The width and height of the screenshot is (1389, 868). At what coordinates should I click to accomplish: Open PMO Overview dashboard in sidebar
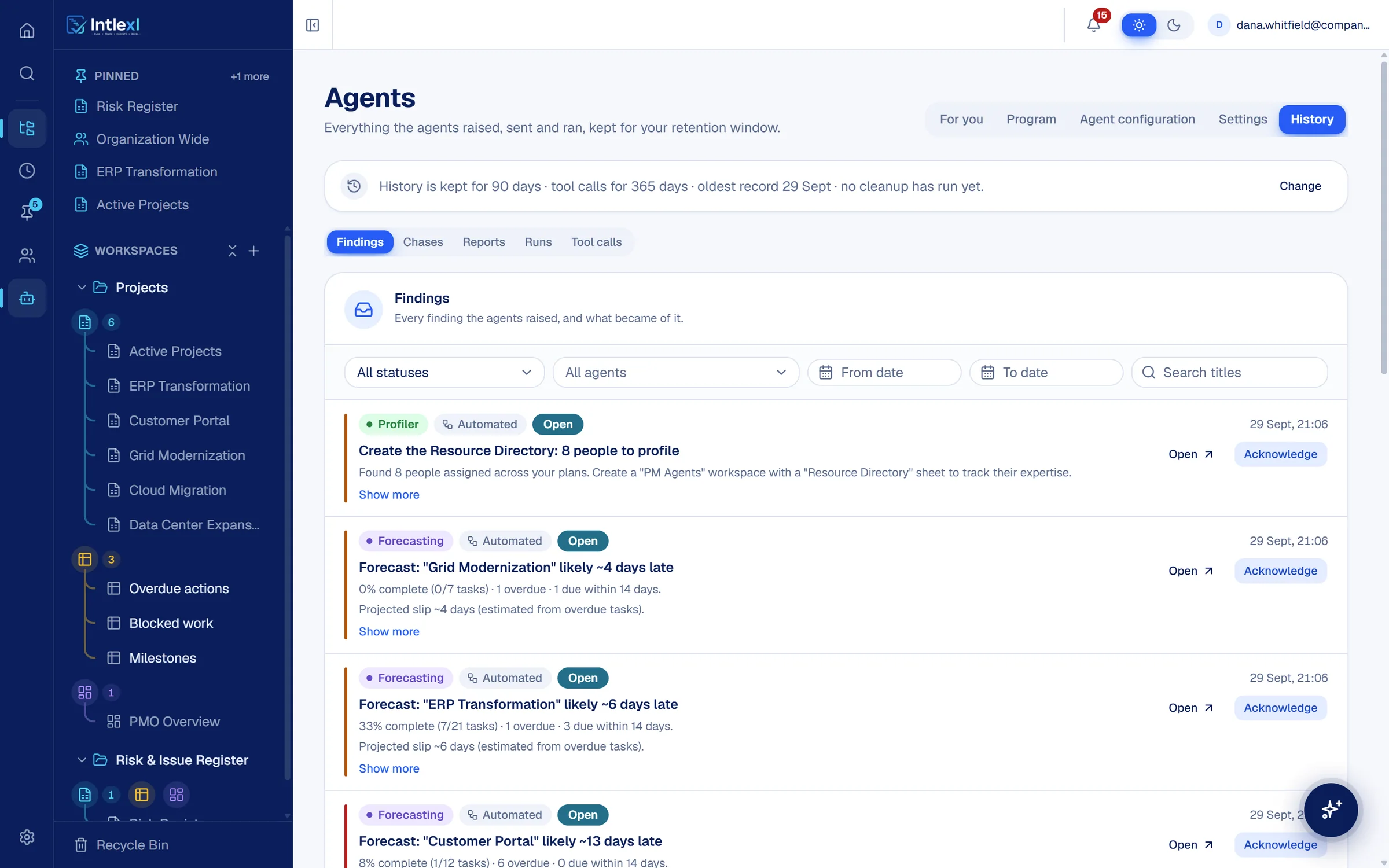point(174,722)
